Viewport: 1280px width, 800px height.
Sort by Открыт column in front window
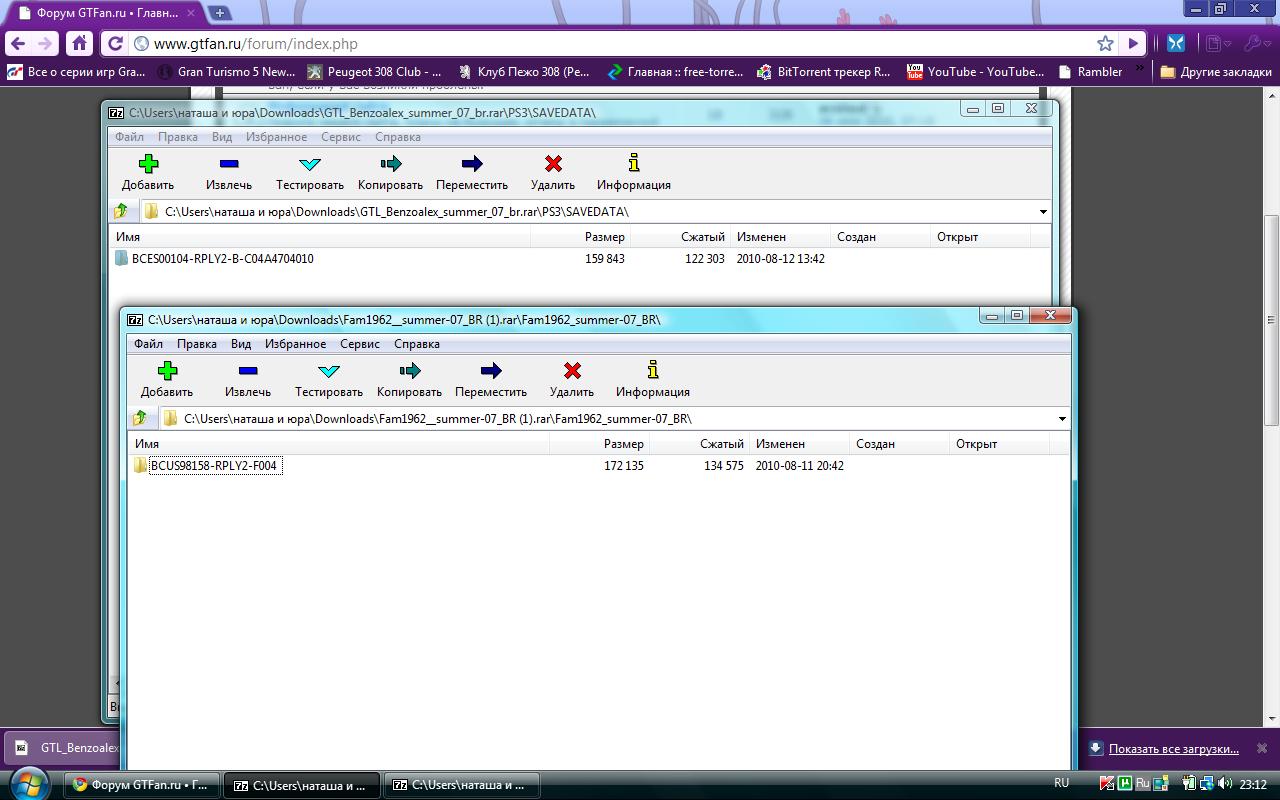point(999,443)
